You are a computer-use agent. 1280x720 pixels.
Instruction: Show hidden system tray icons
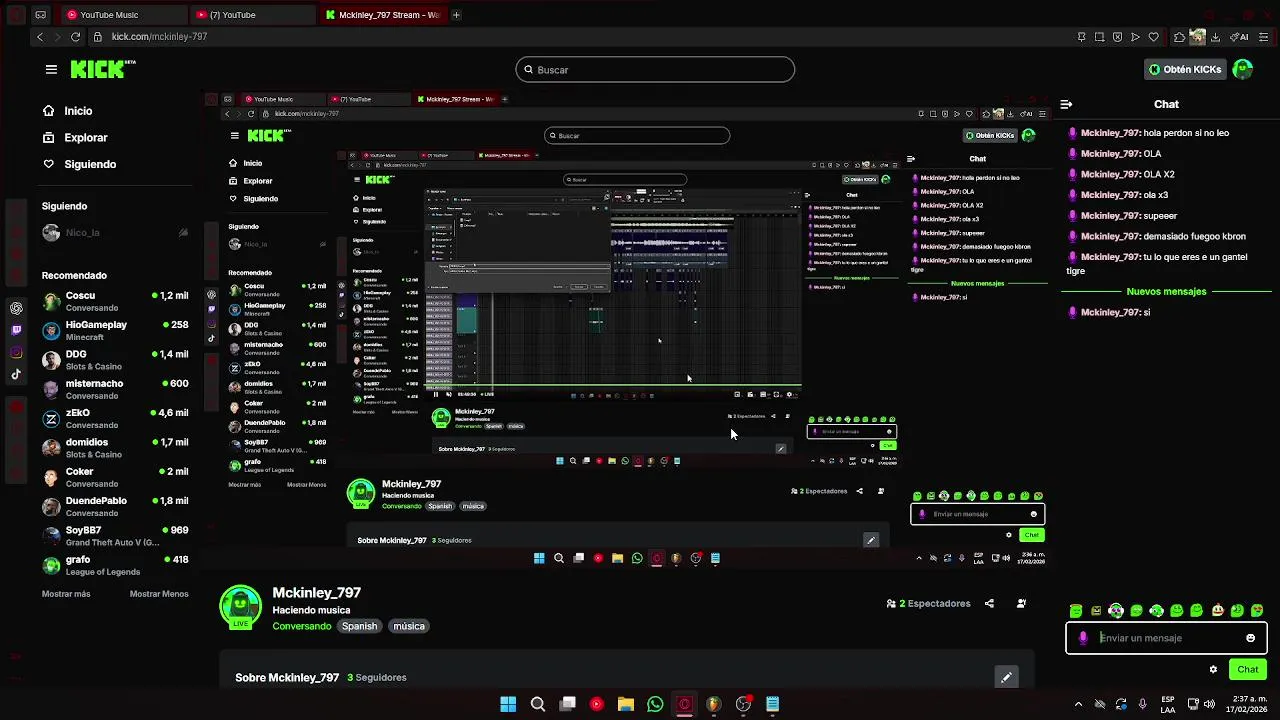[1078, 704]
